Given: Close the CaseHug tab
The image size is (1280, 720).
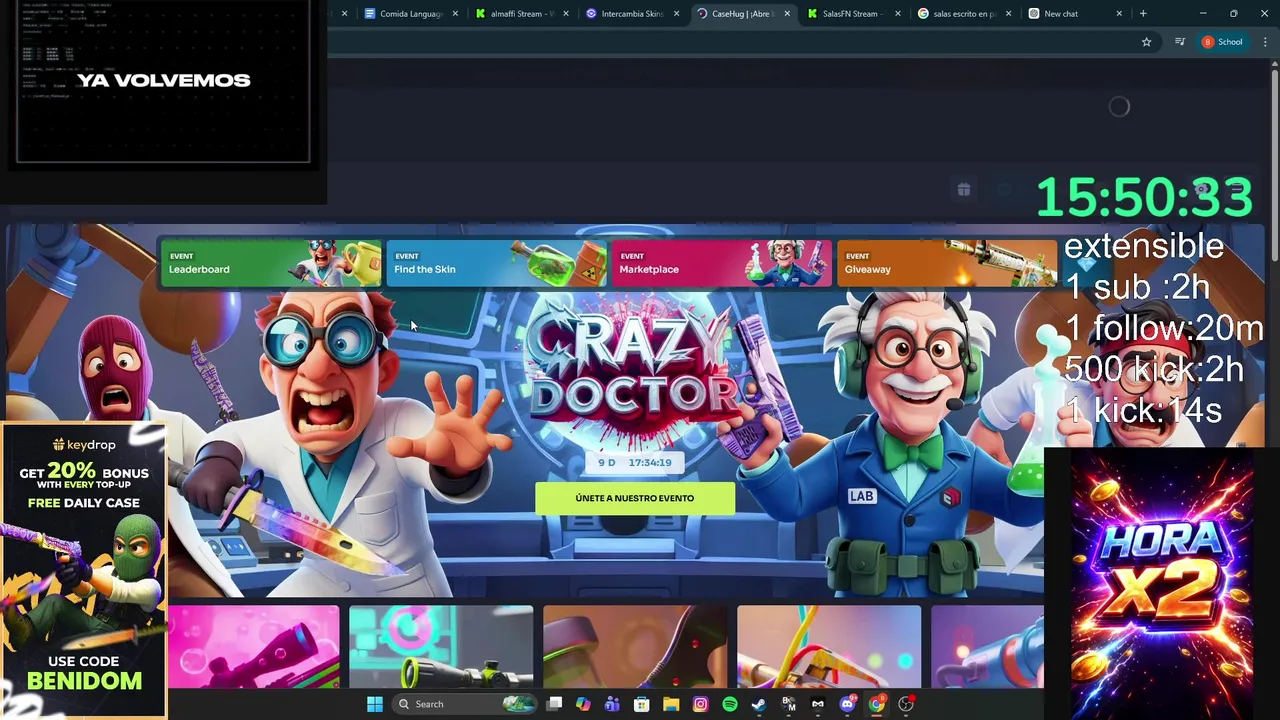Looking at the screenshot, I should point(787,14).
